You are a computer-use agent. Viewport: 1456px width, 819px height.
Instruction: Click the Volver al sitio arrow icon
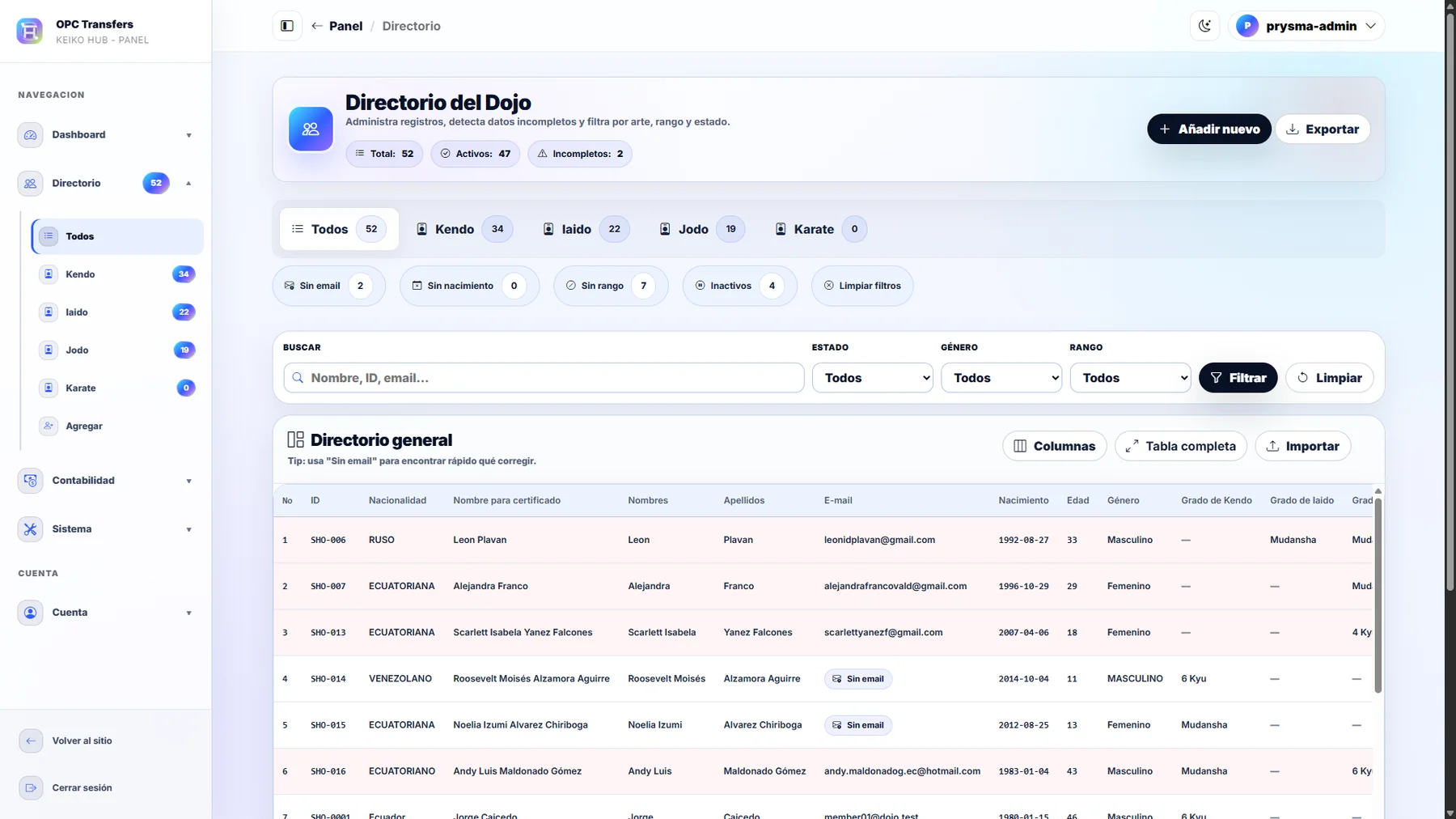click(31, 740)
